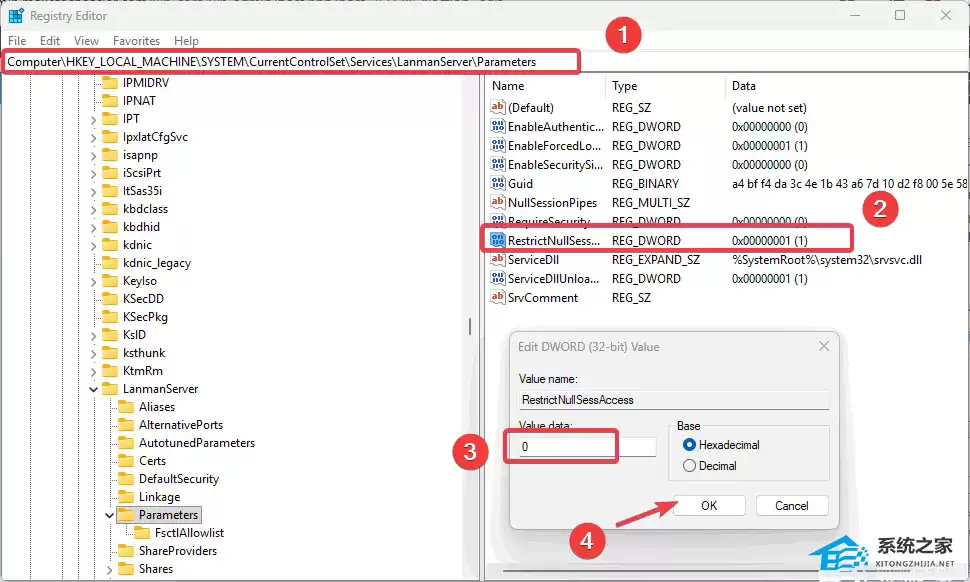Close the Edit DWORD dialog with X
This screenshot has height=582, width=970.
click(x=824, y=347)
